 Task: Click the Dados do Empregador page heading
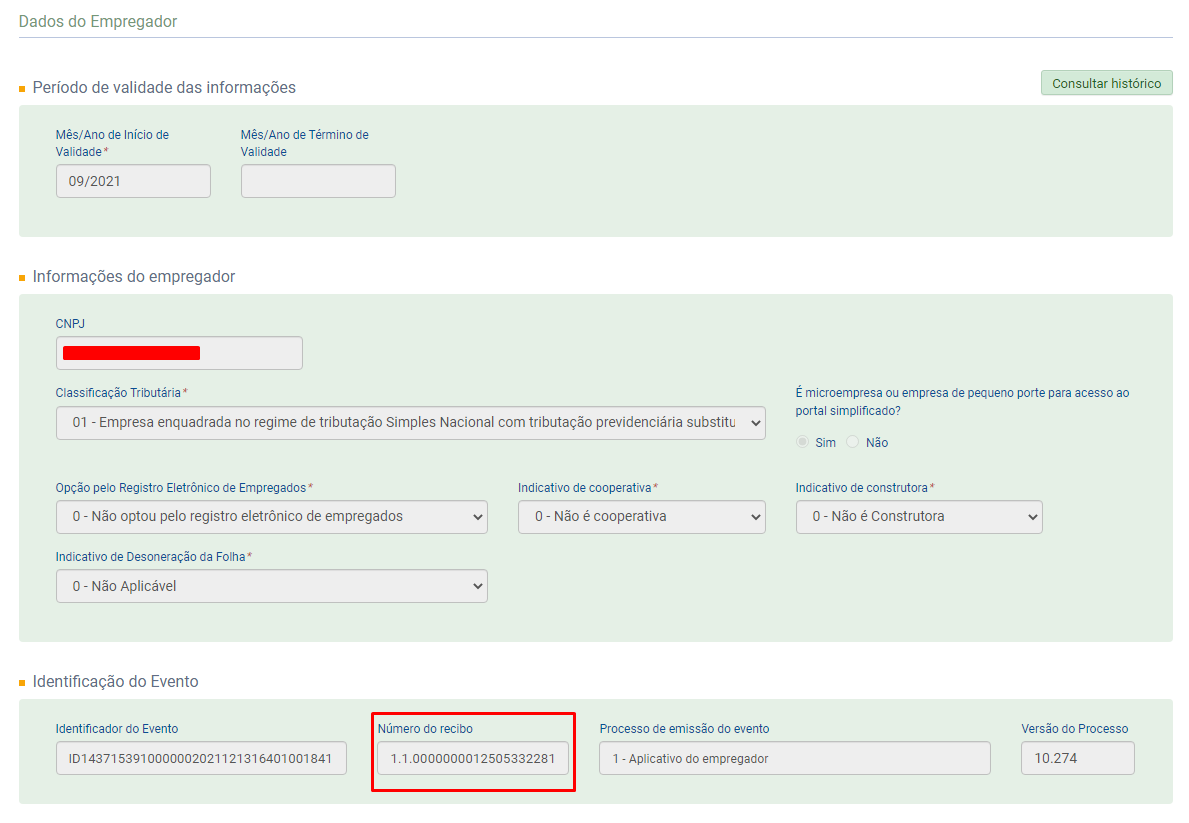[x=98, y=21]
